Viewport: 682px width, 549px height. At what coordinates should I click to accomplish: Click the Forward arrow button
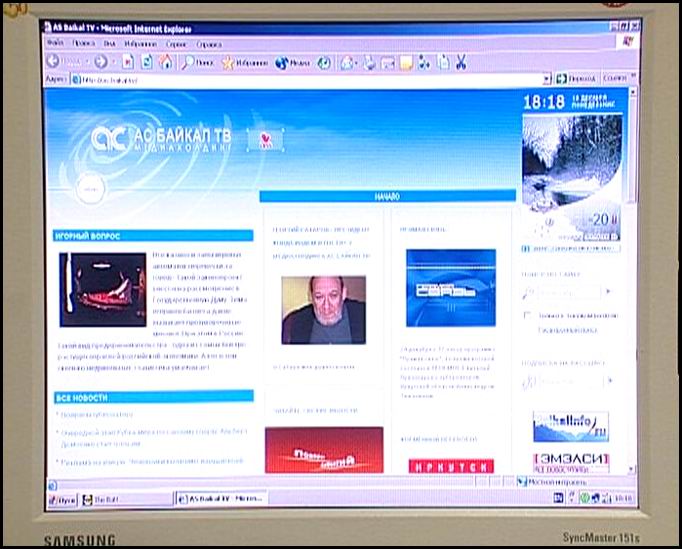[x=101, y=62]
